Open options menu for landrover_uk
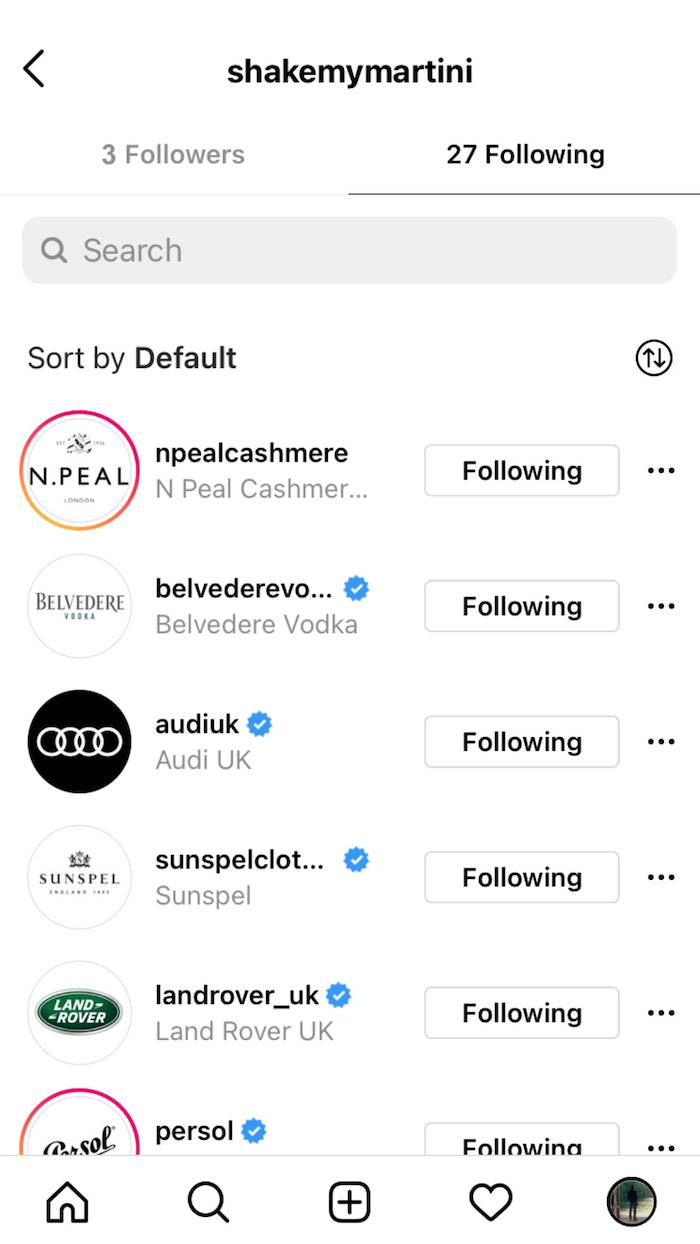Screen dimensions: 700x1244 click(x=661, y=1012)
